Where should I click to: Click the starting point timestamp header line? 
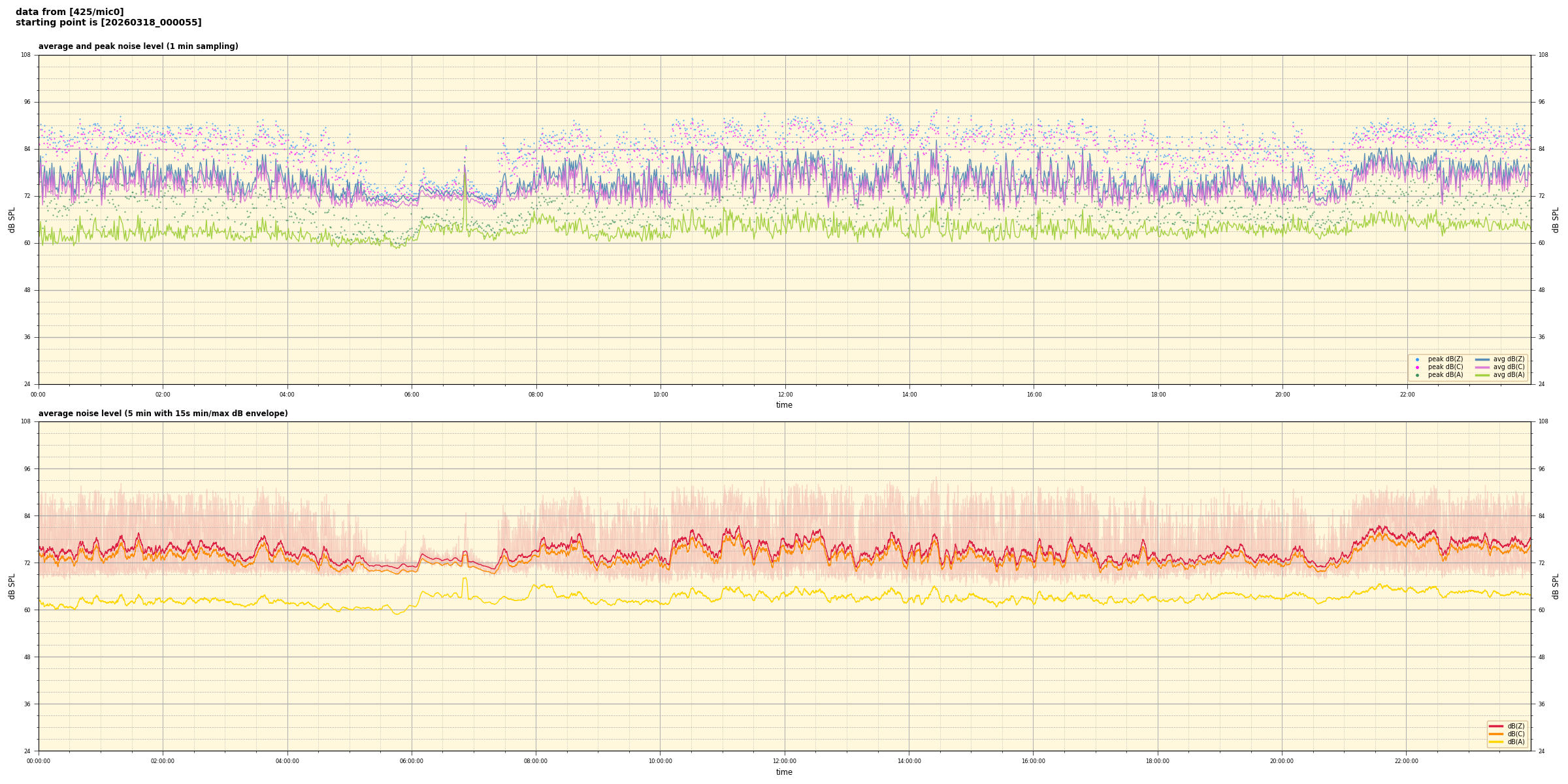pos(108,23)
